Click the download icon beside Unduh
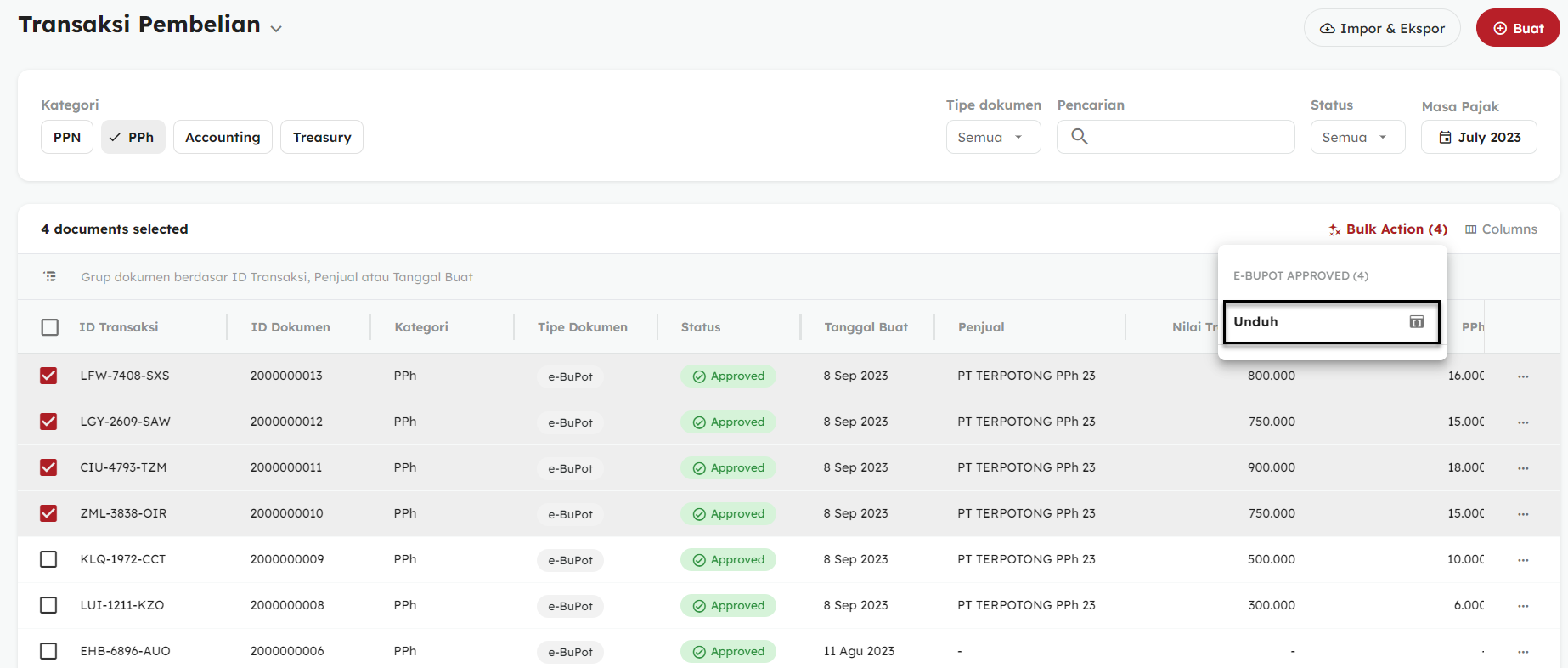Screen dimensions: 1568x668 pos(1416,322)
